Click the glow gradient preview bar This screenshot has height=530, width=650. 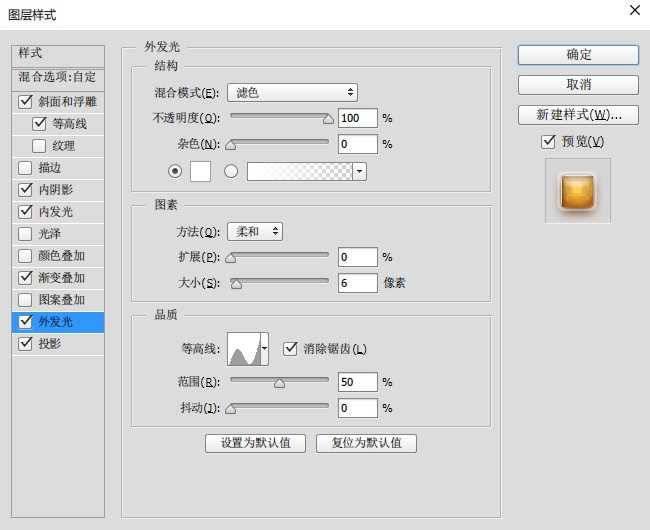[x=299, y=171]
